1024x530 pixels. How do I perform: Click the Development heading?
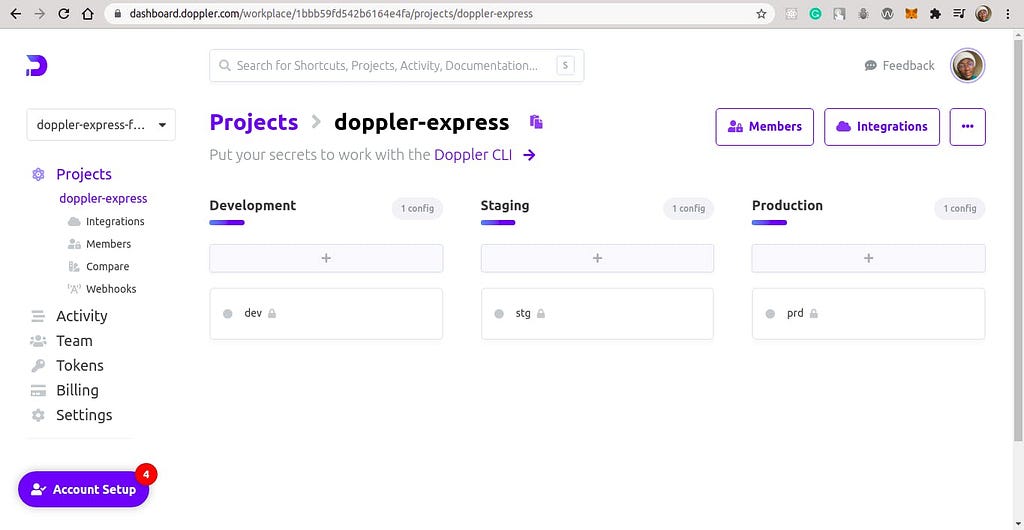253,206
